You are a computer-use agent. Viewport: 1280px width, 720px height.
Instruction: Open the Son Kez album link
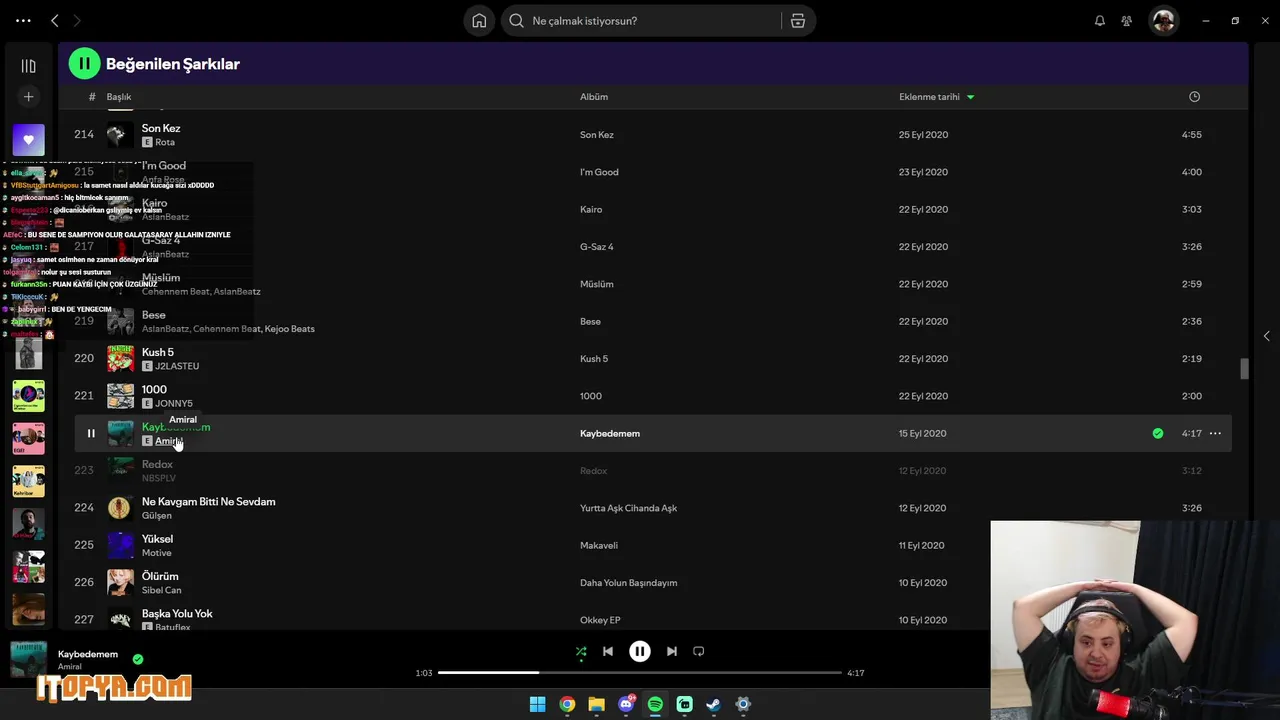point(597,135)
